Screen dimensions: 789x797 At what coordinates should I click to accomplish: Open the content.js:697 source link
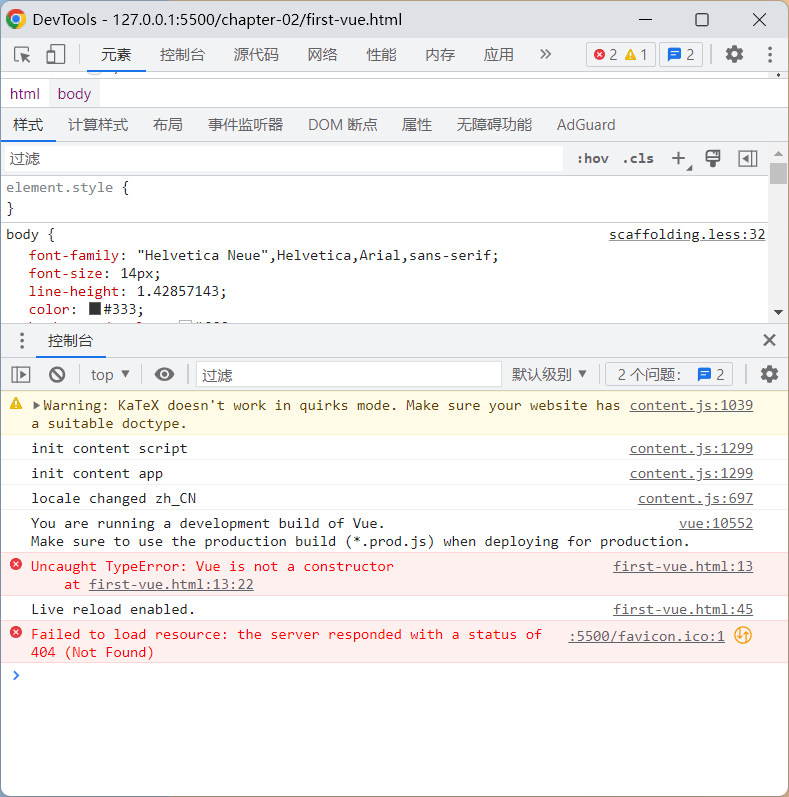695,498
